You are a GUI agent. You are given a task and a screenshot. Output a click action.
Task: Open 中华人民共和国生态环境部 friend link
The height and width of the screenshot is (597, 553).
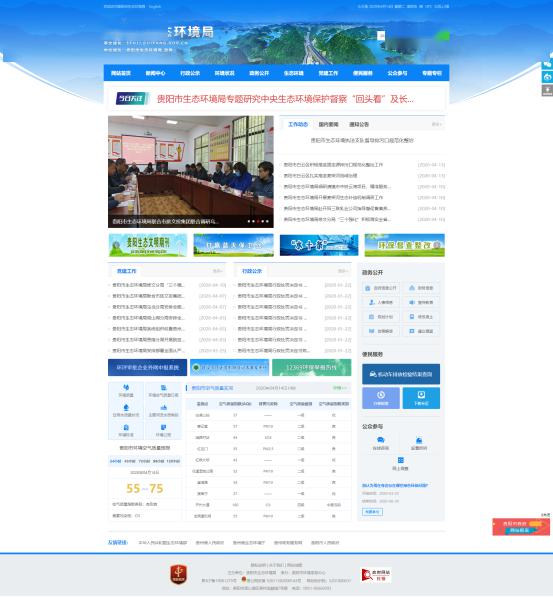(163, 543)
